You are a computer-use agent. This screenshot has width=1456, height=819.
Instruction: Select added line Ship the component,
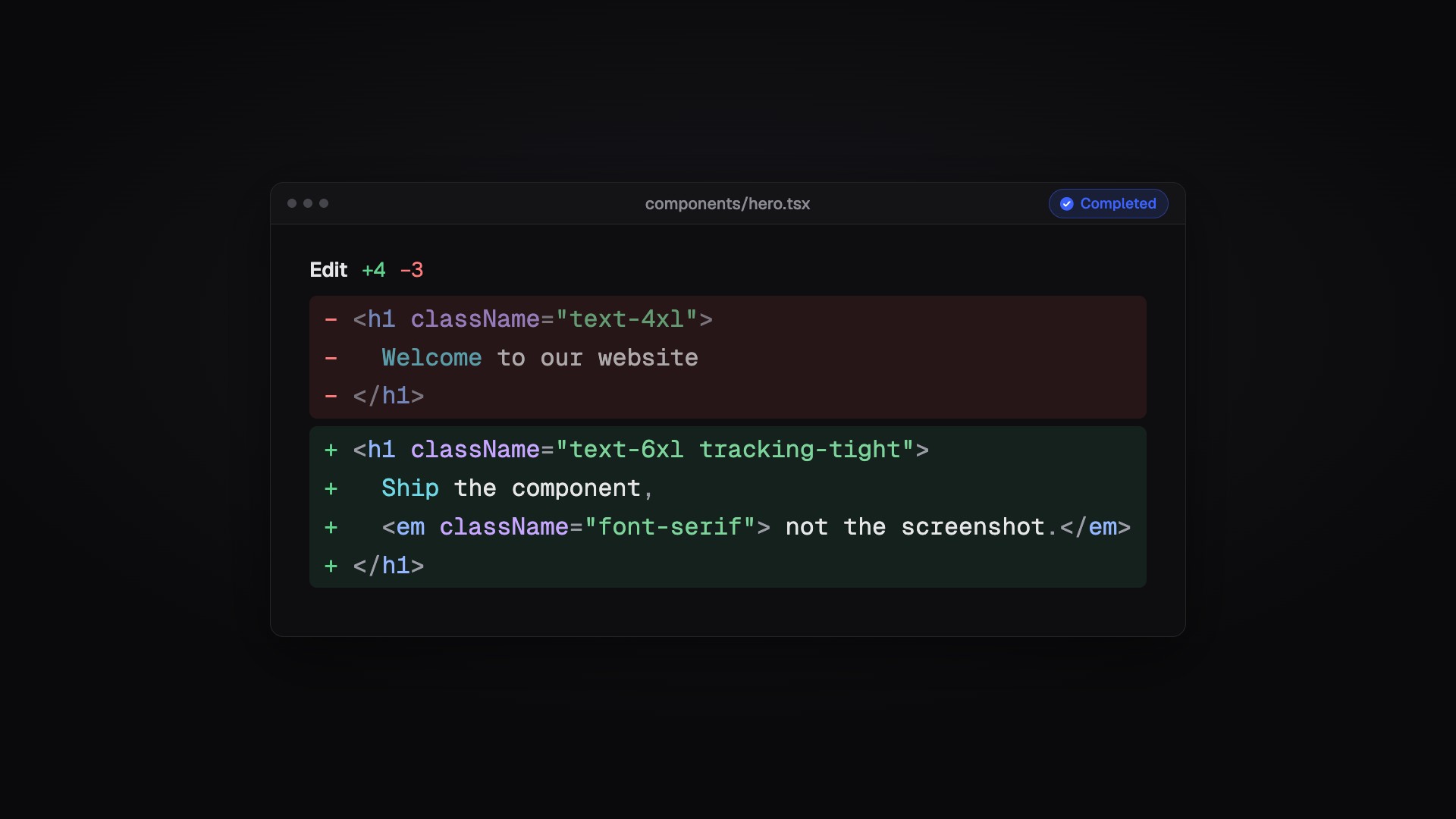point(728,488)
